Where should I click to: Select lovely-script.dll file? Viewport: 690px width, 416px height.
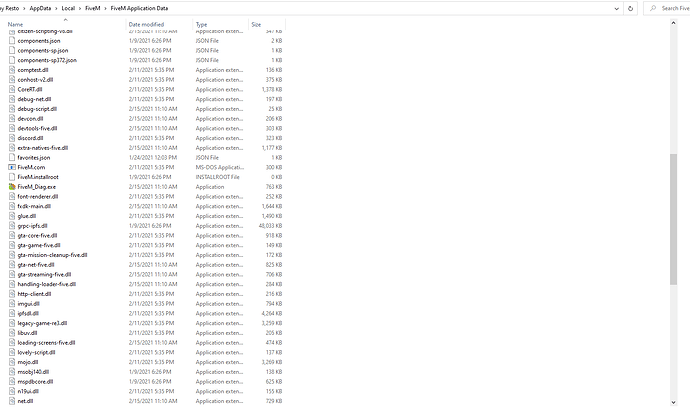click(x=37, y=353)
